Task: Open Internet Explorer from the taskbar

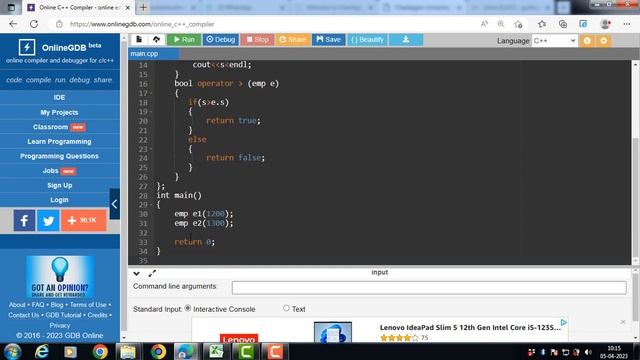Action: [x=42, y=351]
